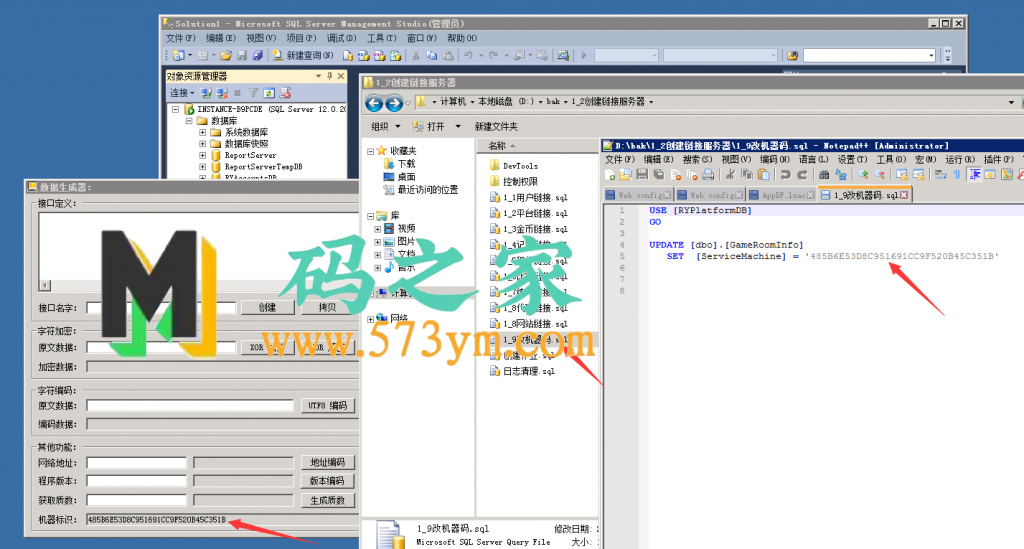Click 网络地址 input field
Viewport: 1024px width, 549px height.
tap(136, 463)
